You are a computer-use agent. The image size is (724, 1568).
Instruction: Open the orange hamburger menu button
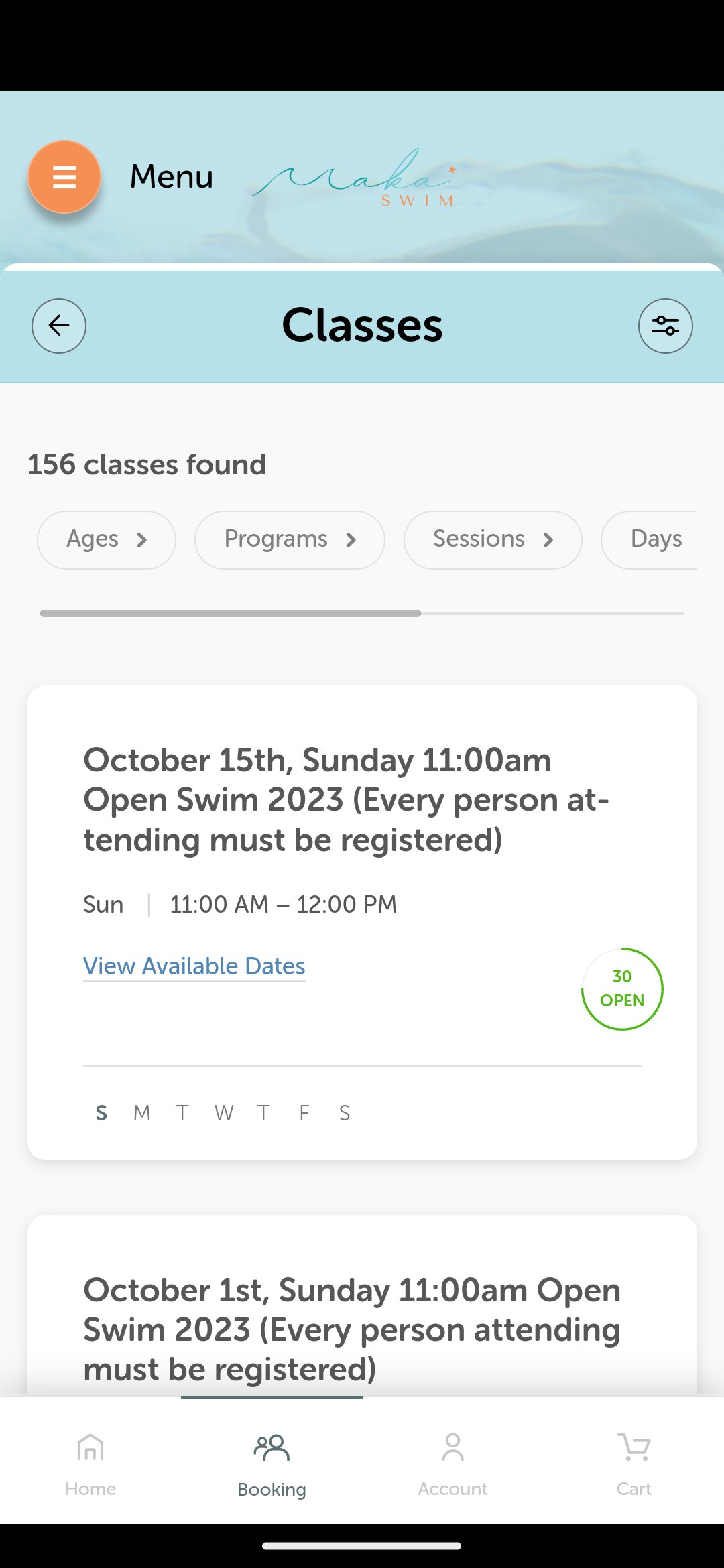point(64,177)
